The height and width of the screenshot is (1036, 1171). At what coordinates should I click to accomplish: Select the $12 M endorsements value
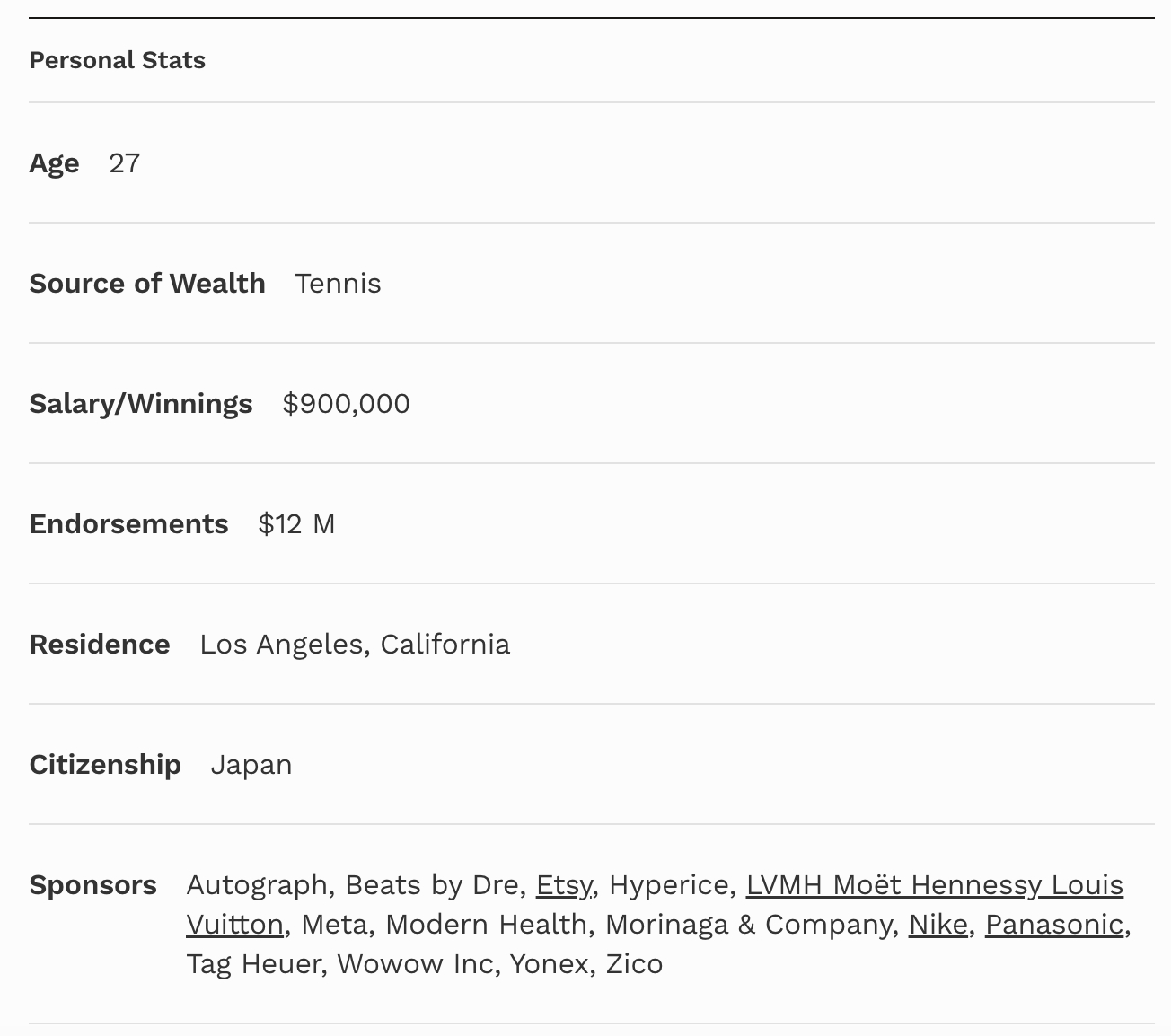(x=296, y=524)
